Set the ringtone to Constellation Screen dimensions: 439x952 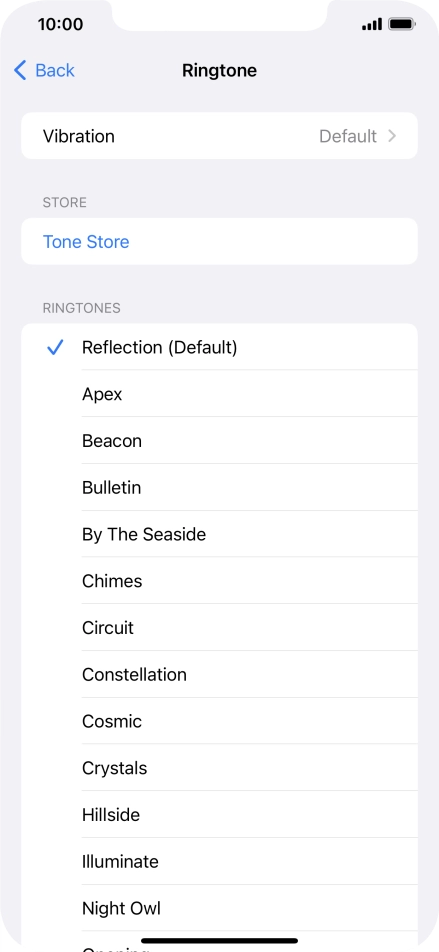click(x=219, y=675)
